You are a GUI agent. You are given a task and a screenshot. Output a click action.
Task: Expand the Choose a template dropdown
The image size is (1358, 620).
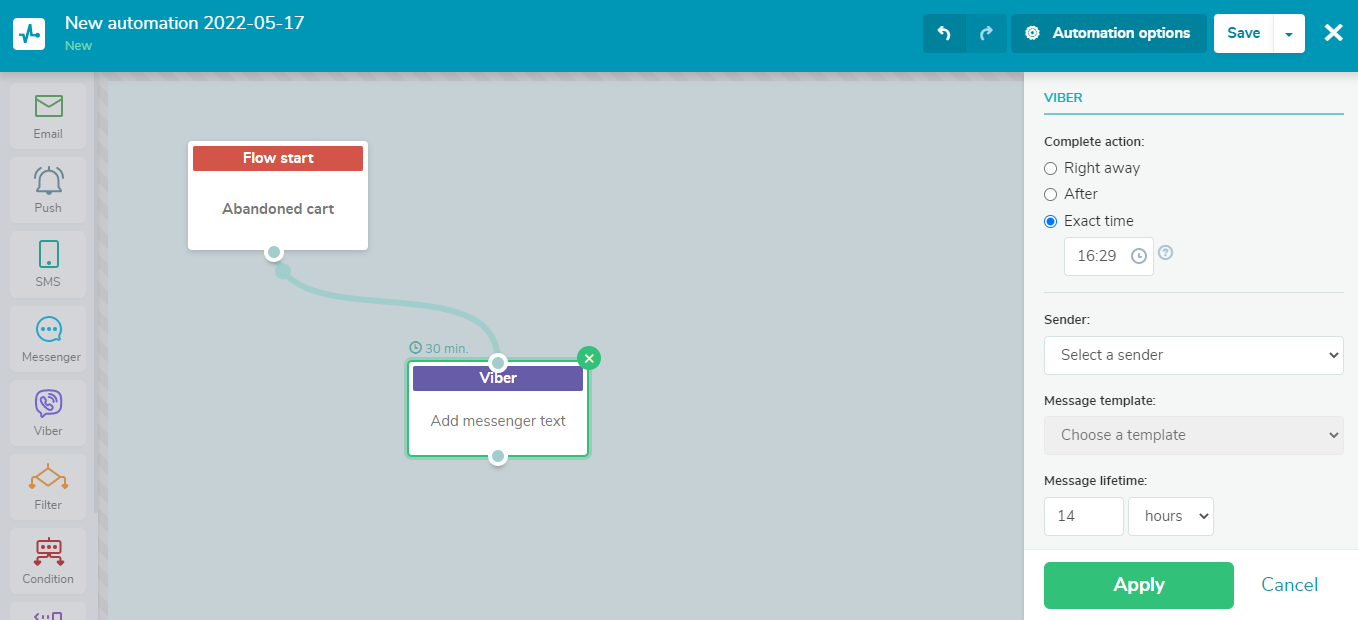click(1193, 435)
